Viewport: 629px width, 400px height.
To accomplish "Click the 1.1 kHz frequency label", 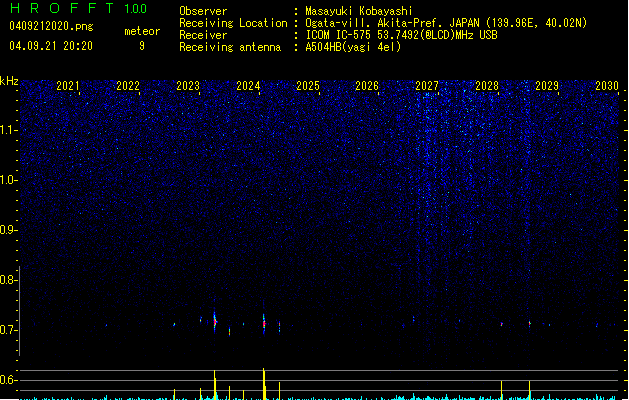I will pyautogui.click(x=8, y=130).
